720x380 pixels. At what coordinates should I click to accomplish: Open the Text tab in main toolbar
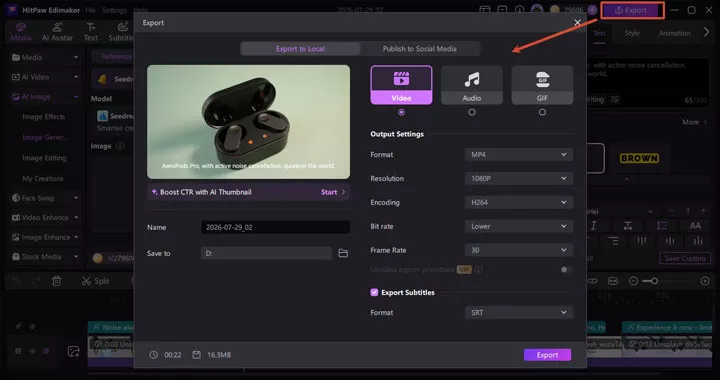[91, 32]
